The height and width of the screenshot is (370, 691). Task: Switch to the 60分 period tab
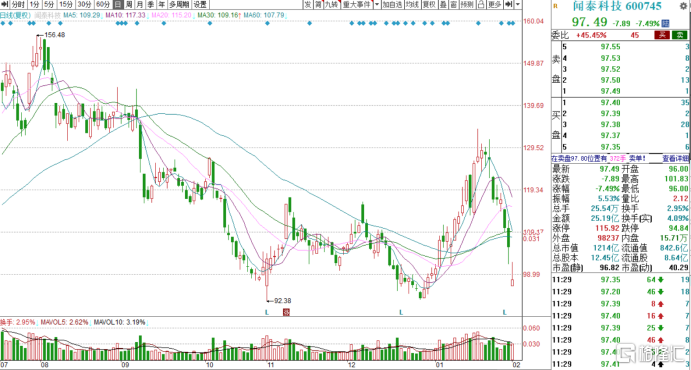pos(102,5)
